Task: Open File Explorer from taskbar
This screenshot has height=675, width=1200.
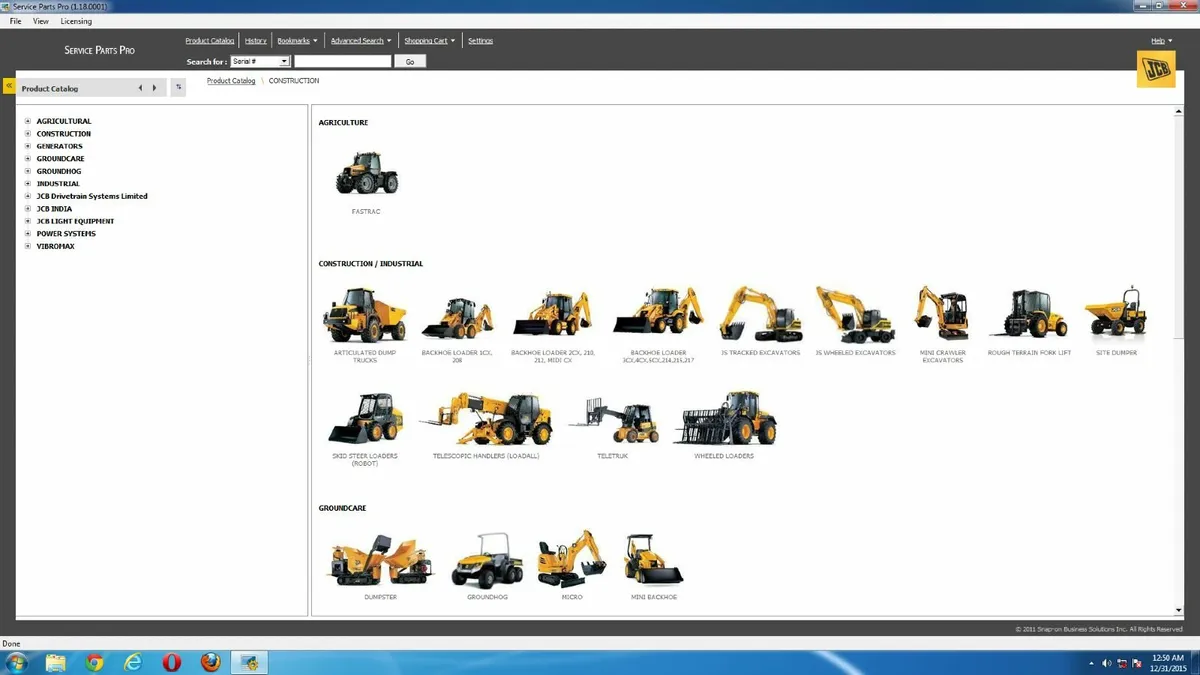Action: (x=55, y=663)
